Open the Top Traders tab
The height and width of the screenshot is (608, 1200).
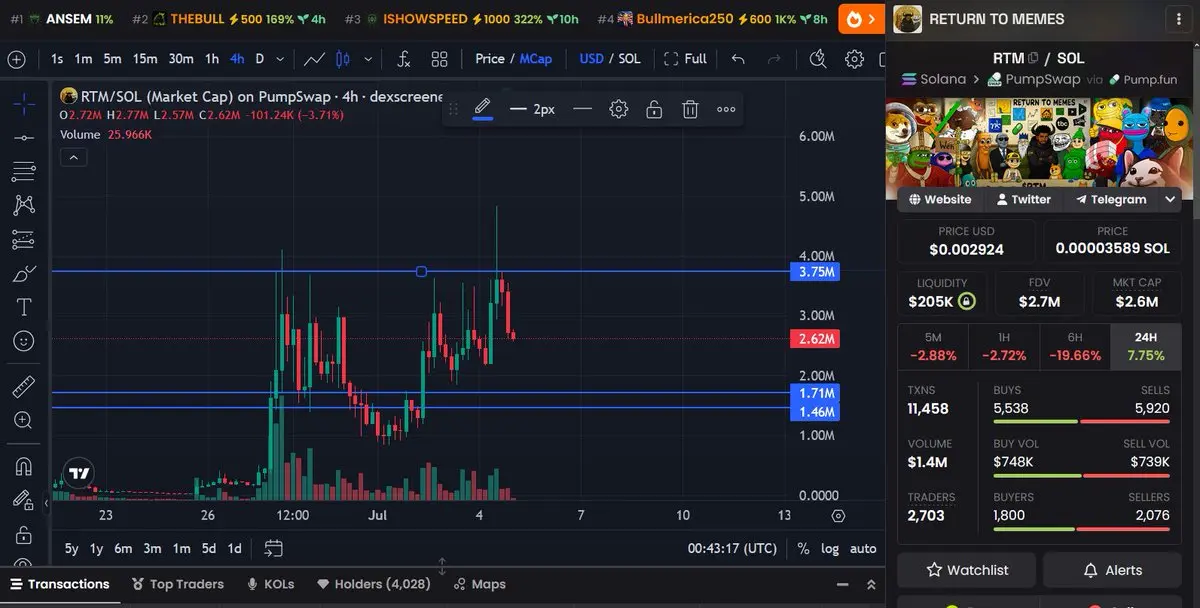pos(177,584)
